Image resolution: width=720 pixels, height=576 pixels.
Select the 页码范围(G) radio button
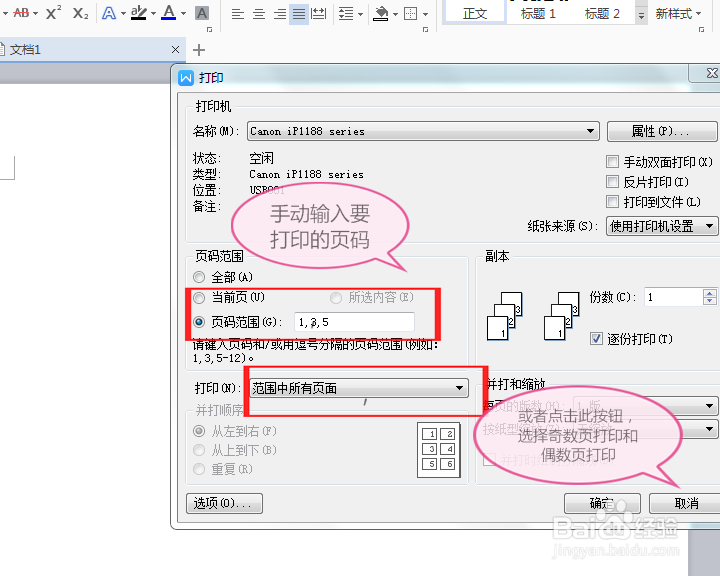coord(199,322)
